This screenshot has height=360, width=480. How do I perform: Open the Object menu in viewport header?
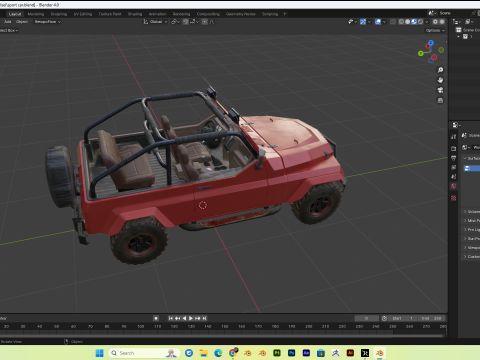(22, 22)
